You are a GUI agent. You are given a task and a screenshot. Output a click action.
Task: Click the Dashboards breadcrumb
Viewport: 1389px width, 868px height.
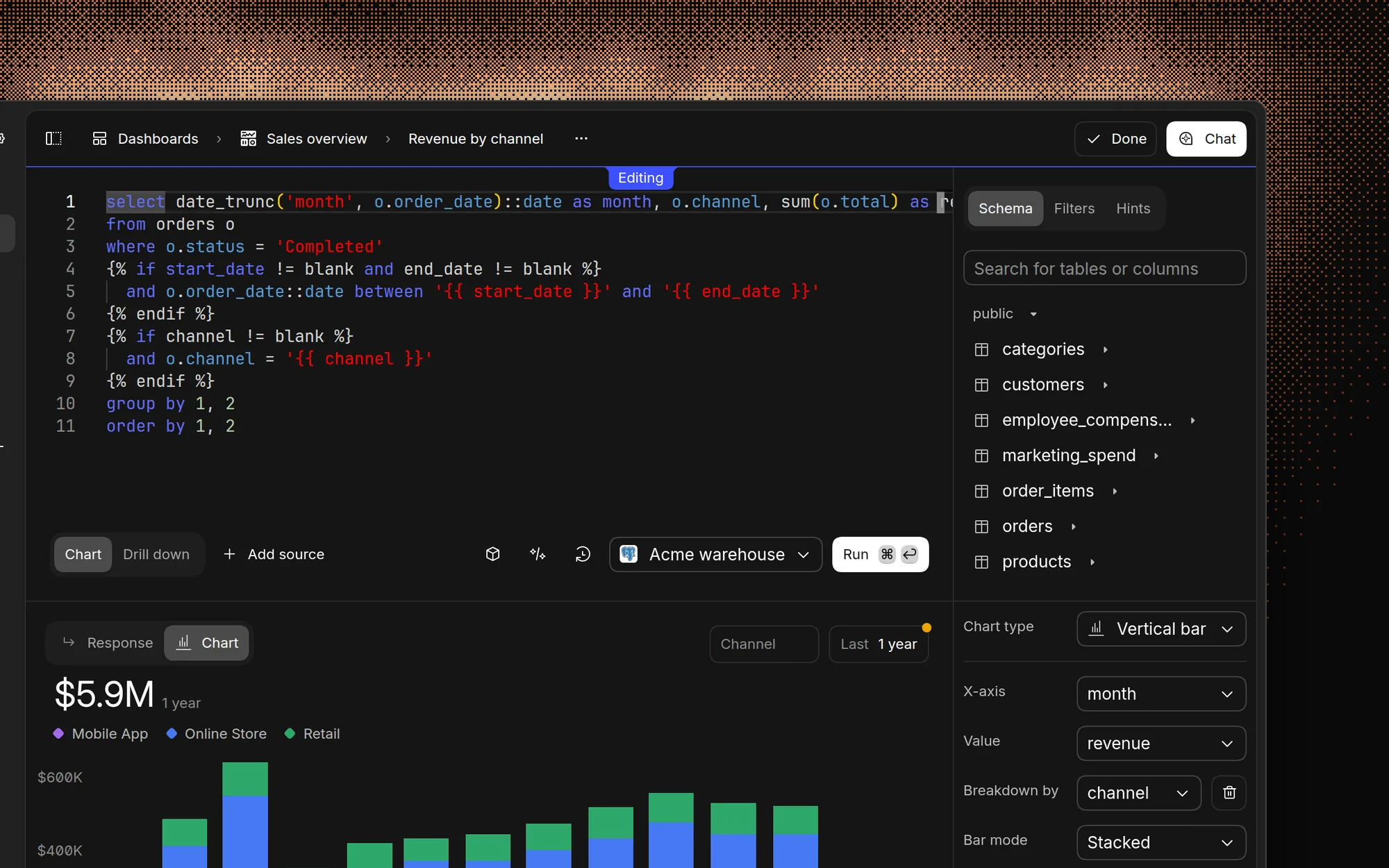pos(145,139)
